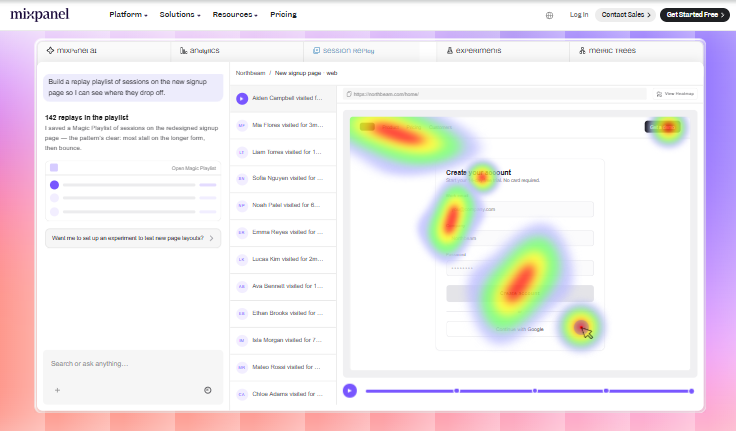Switch to the Analytics tab
736x431 pixels.
tap(237, 50)
